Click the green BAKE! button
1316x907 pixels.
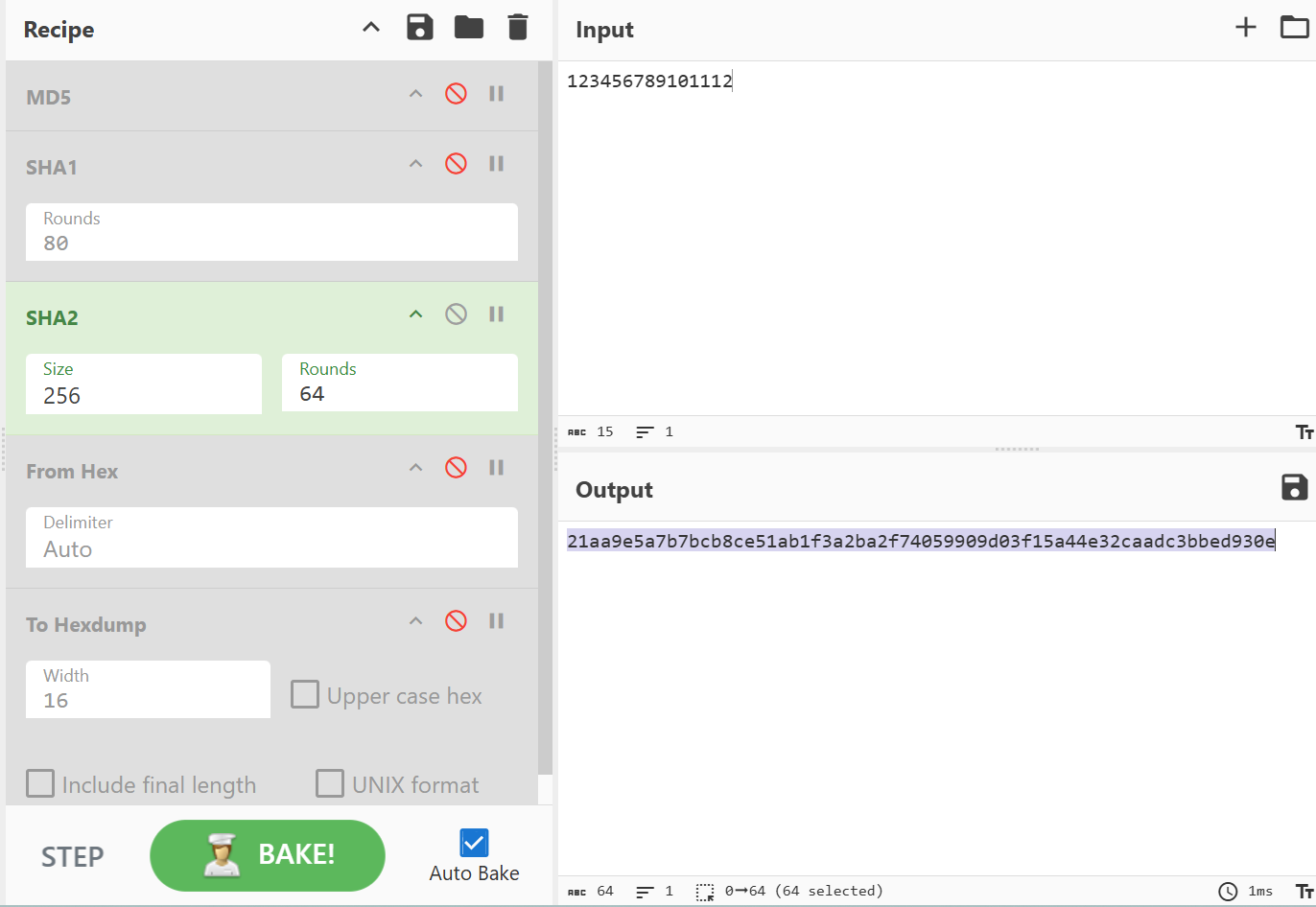[268, 855]
